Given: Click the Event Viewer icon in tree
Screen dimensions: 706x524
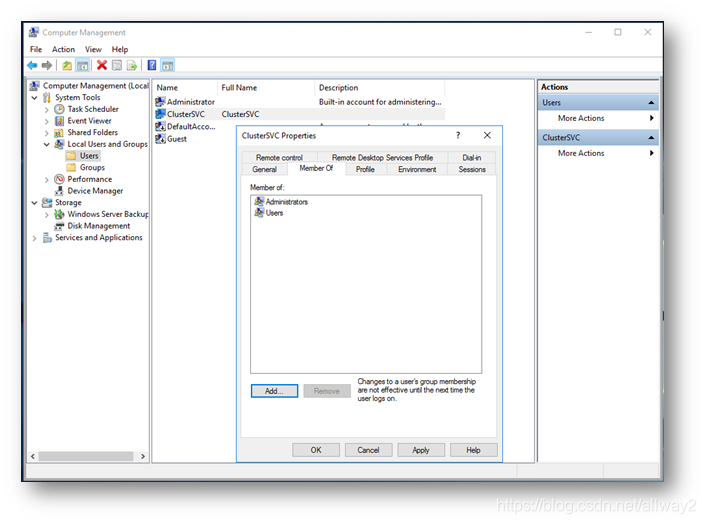Looking at the screenshot, I should pyautogui.click(x=59, y=121).
